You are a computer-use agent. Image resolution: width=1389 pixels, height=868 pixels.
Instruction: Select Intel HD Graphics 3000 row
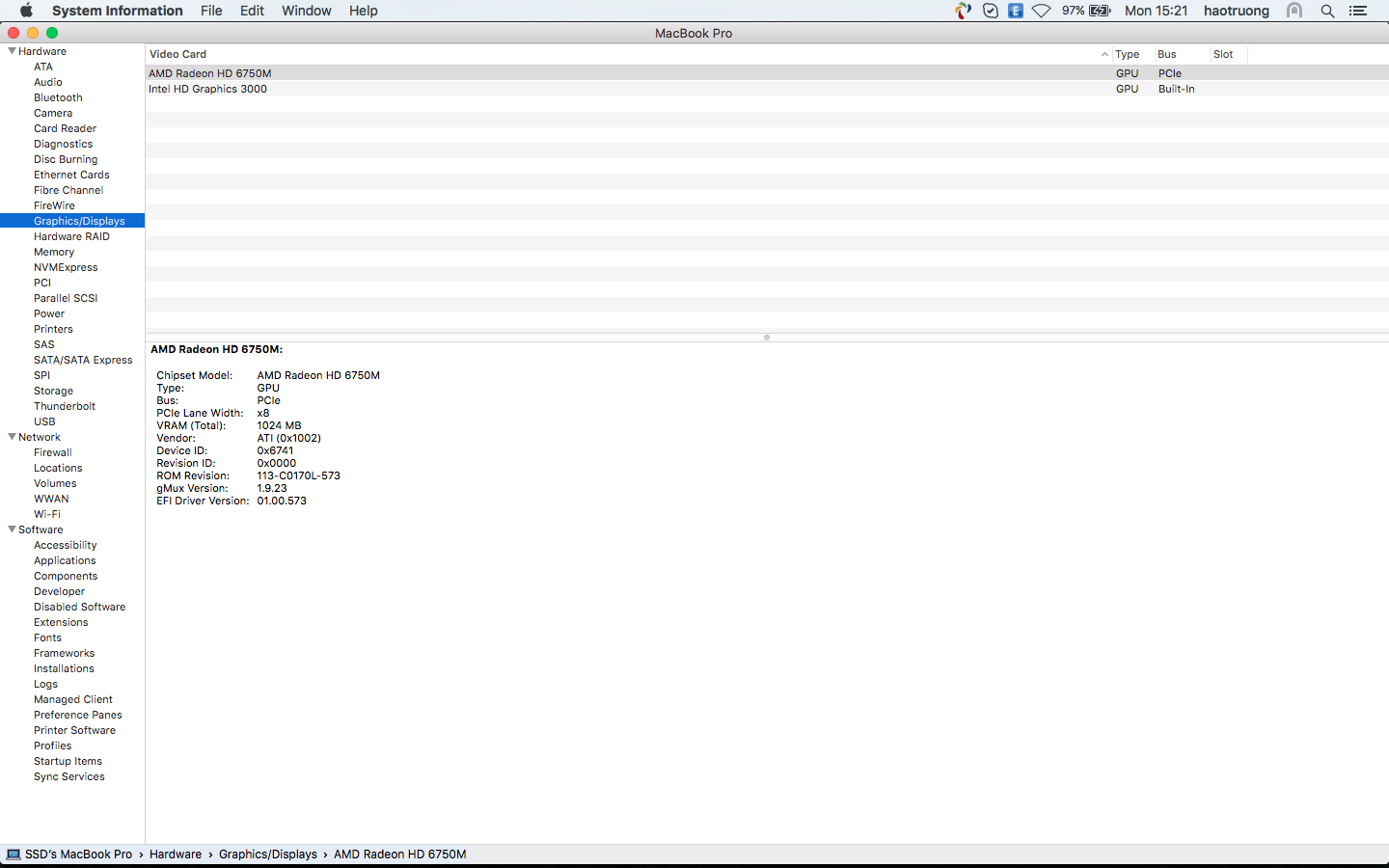coord(767,89)
